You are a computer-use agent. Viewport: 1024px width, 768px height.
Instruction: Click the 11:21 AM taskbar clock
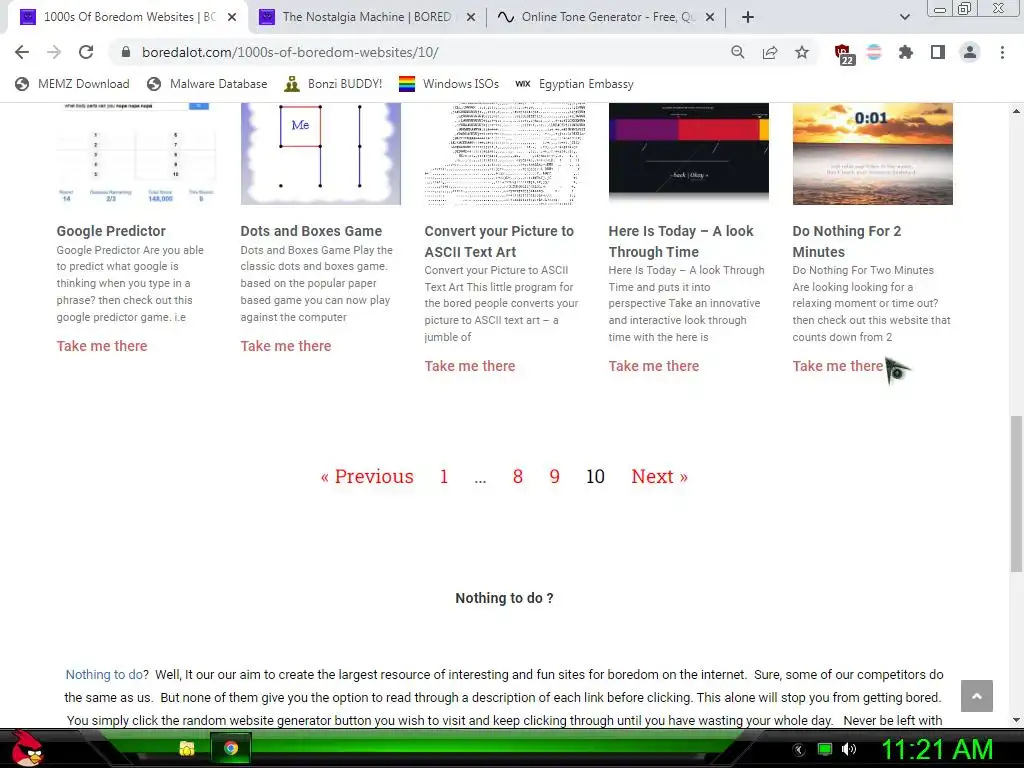click(937, 749)
